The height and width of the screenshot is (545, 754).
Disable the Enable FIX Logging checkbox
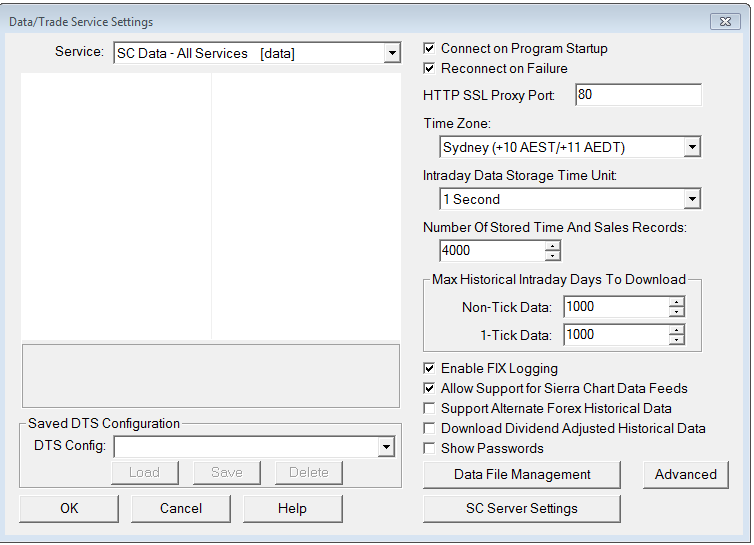[429, 368]
